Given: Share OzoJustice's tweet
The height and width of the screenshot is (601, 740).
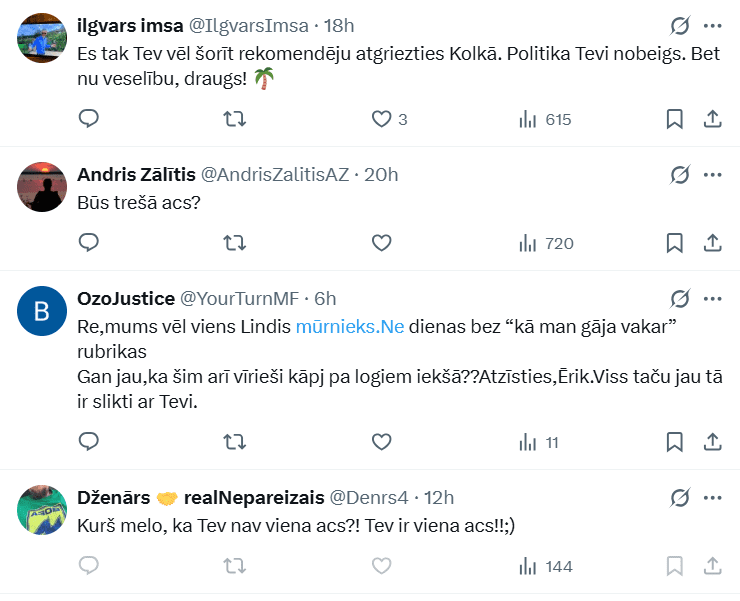Looking at the screenshot, I should click(713, 441).
